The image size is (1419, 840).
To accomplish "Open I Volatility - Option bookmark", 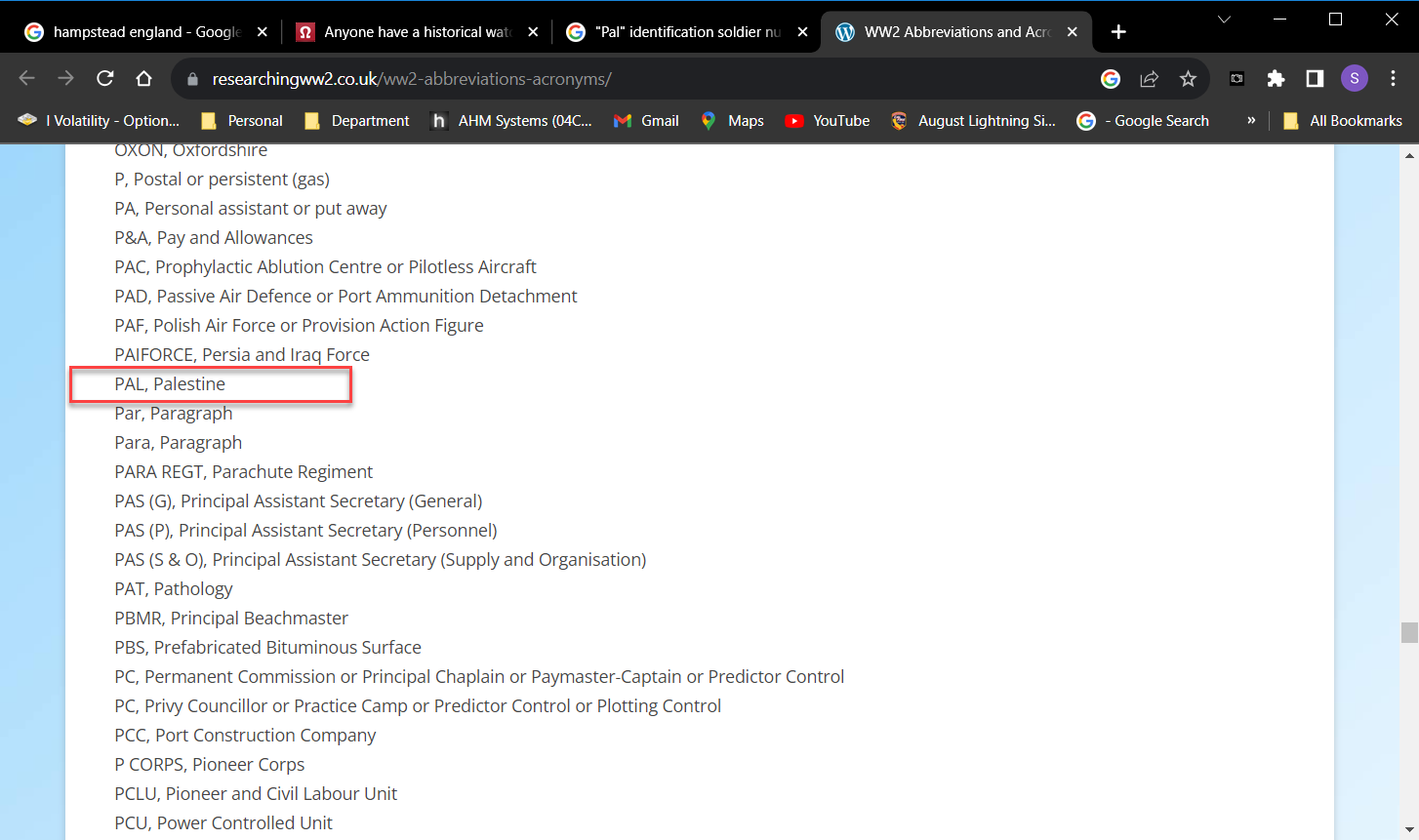I will tap(100, 121).
